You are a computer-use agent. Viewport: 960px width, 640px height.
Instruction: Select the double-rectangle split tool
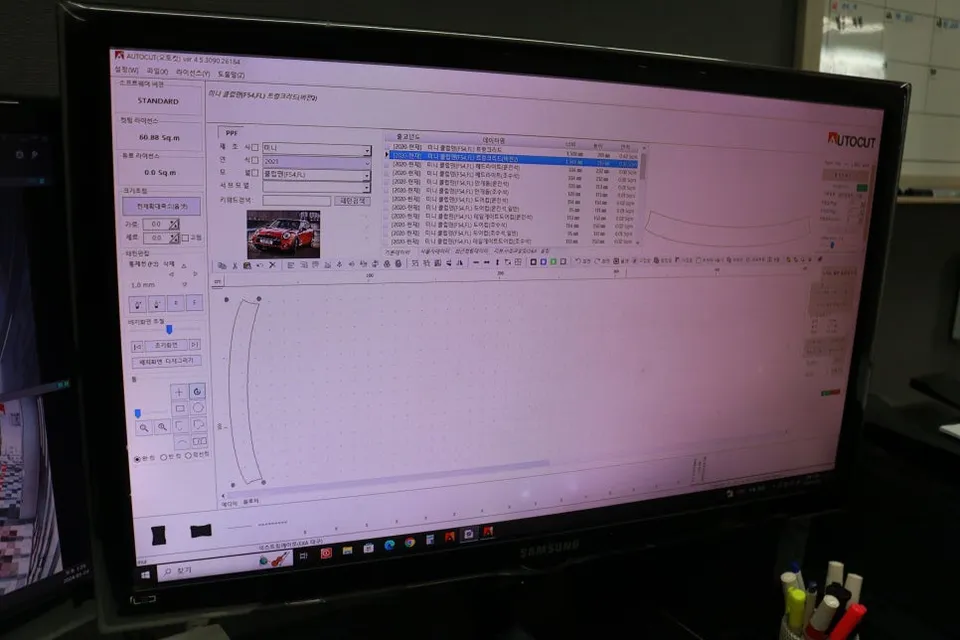[200, 440]
